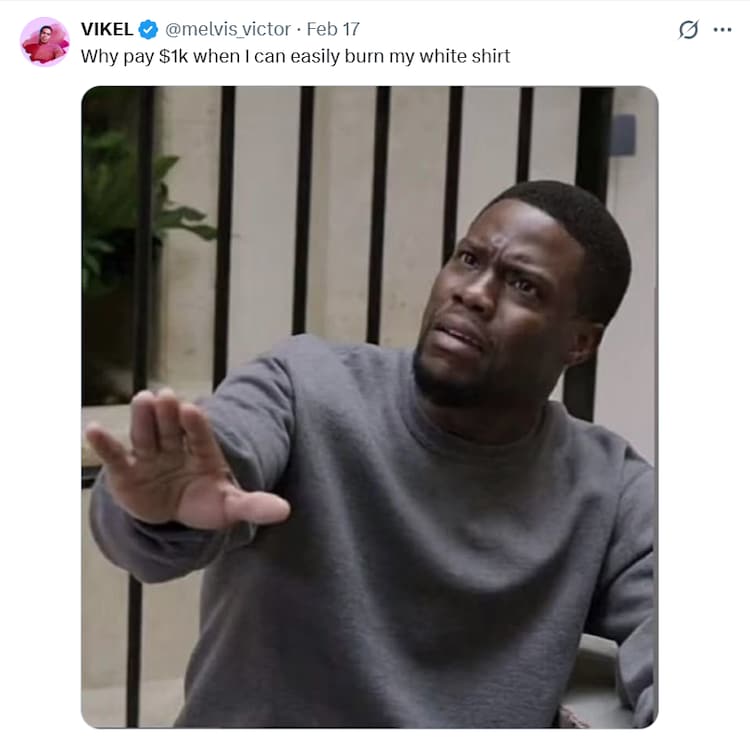Screen dimensions: 750x741
Task: Click the blue verified badge beside VIKEL
Action: pyautogui.click(x=148, y=30)
